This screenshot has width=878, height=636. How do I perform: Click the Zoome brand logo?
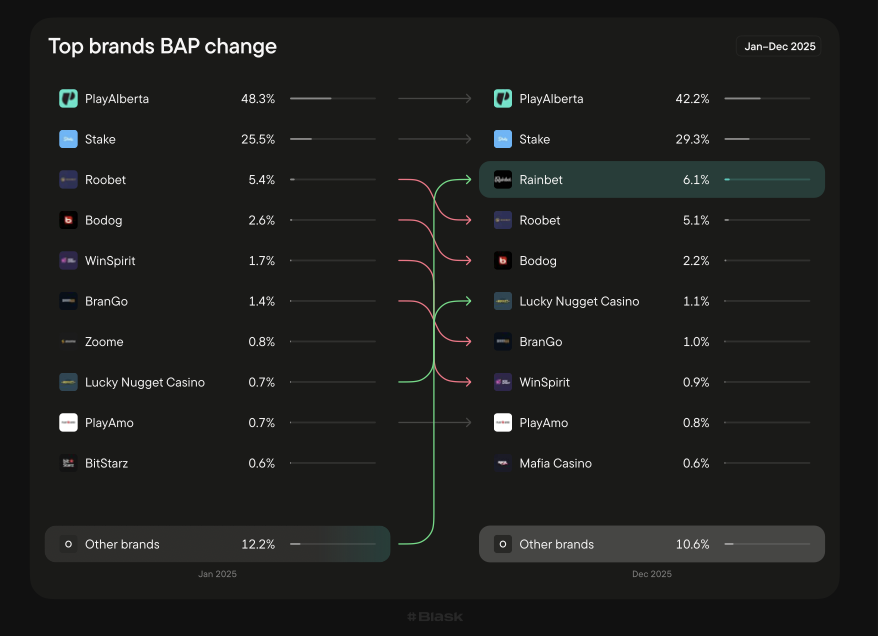(x=68, y=342)
